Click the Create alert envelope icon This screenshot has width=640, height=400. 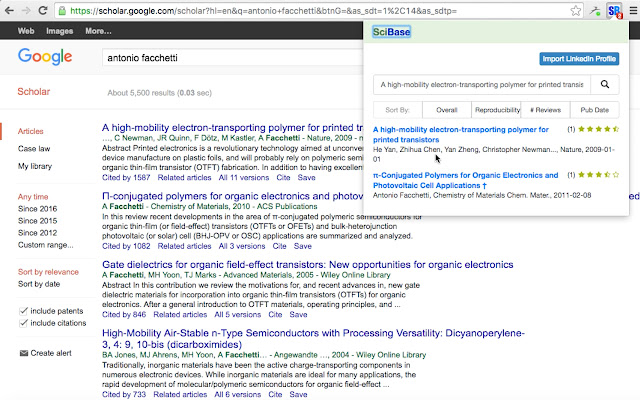(24, 353)
